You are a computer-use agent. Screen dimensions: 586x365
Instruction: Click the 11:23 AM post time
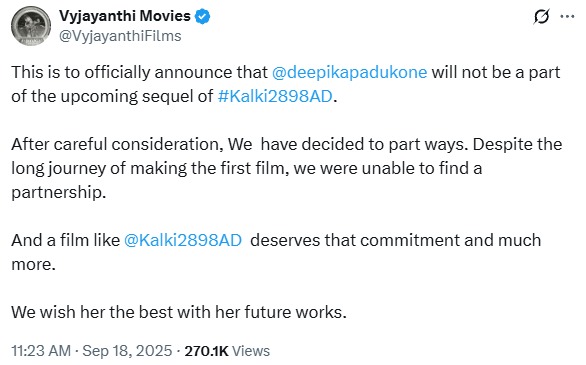(41, 351)
